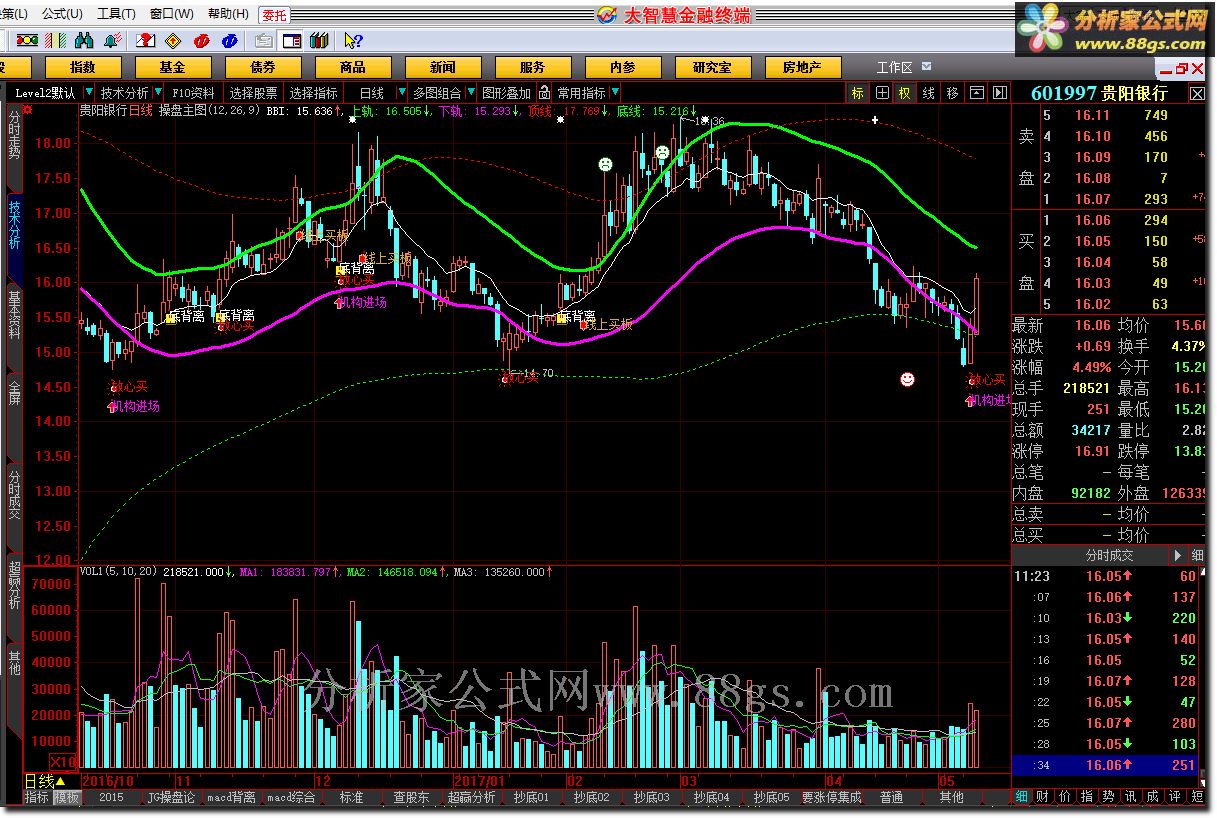Click the 选择股票 toolbar button
The width and height of the screenshot is (1217, 818).
tap(254, 93)
